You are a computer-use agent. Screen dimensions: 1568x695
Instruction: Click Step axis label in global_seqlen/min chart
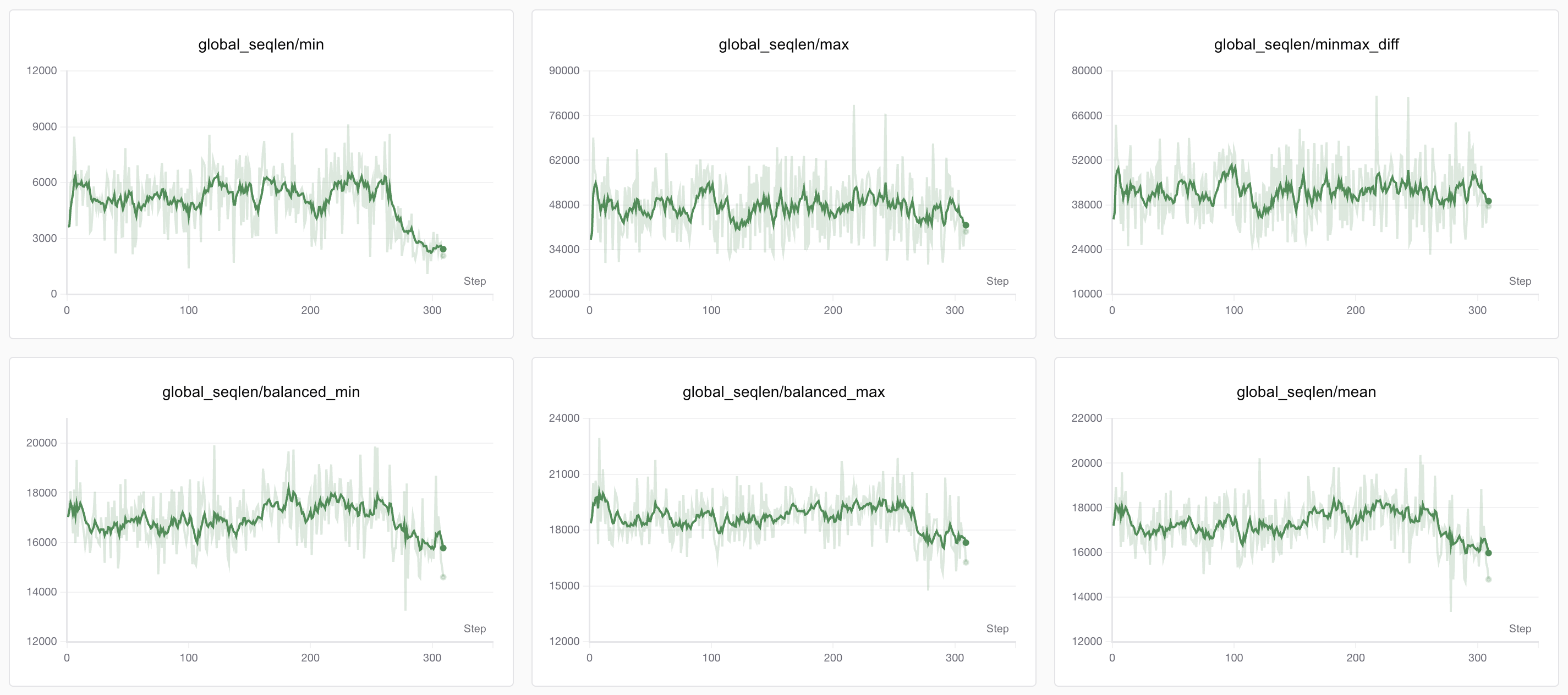coord(474,281)
